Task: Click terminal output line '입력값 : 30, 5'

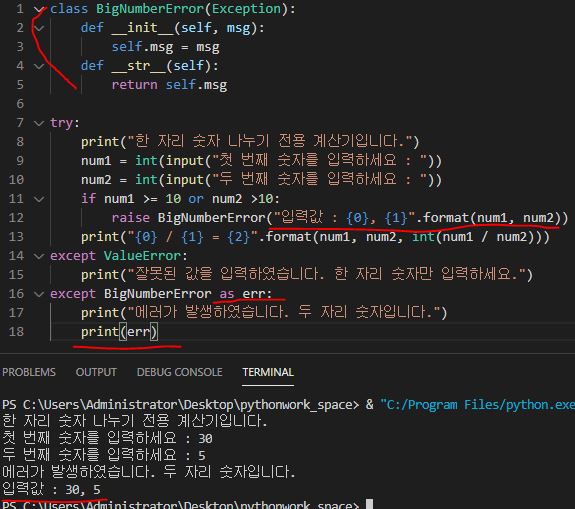Action: (x=51, y=490)
